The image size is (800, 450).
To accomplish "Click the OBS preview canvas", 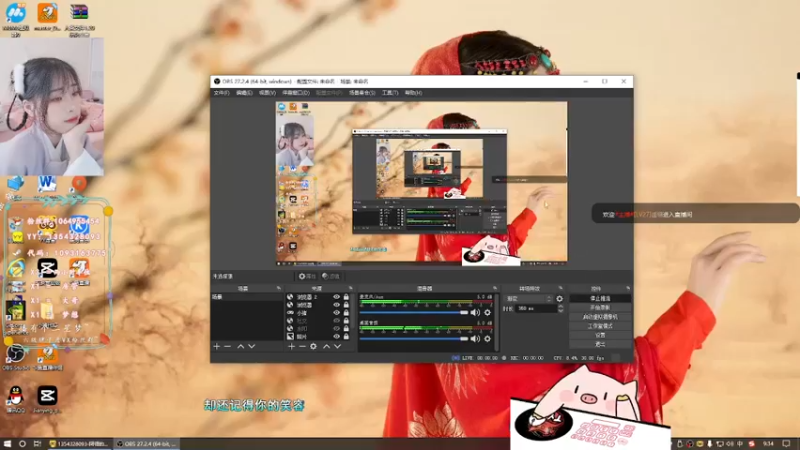I will pyautogui.click(x=421, y=183).
